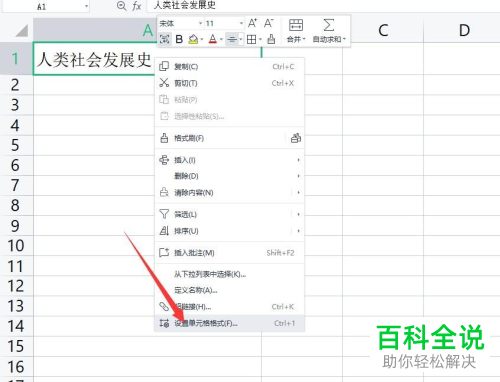Open the 删除(D) submenu
Image resolution: width=500 pixels, height=382 pixels.
click(229, 176)
